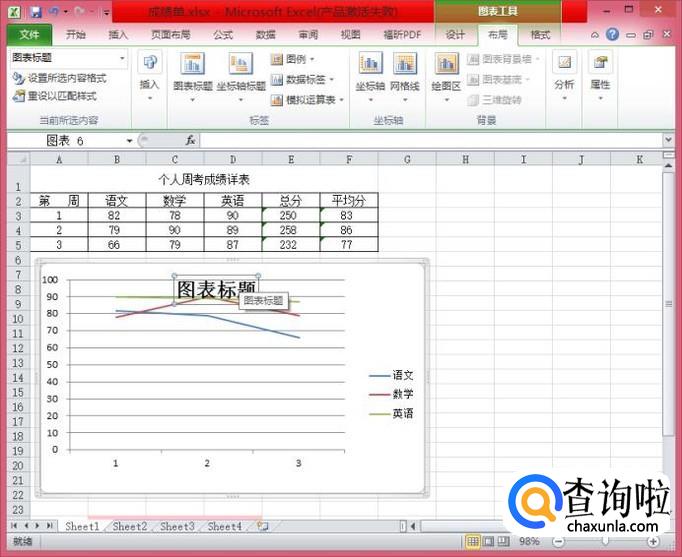Click the Excel application icon in title bar
The image size is (682, 557).
pyautogui.click(x=14, y=12)
